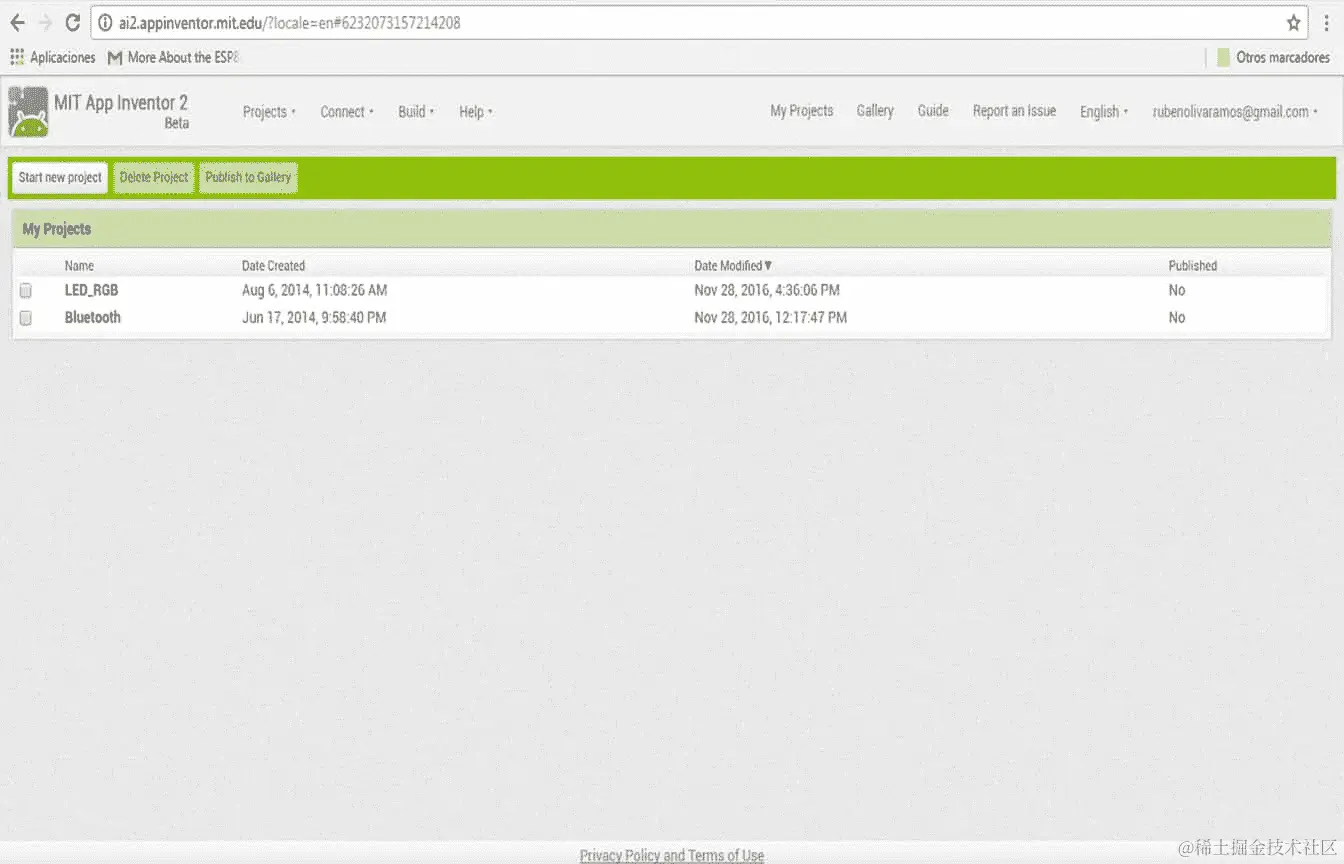Open the Chrome three-dot menu

1326,22
